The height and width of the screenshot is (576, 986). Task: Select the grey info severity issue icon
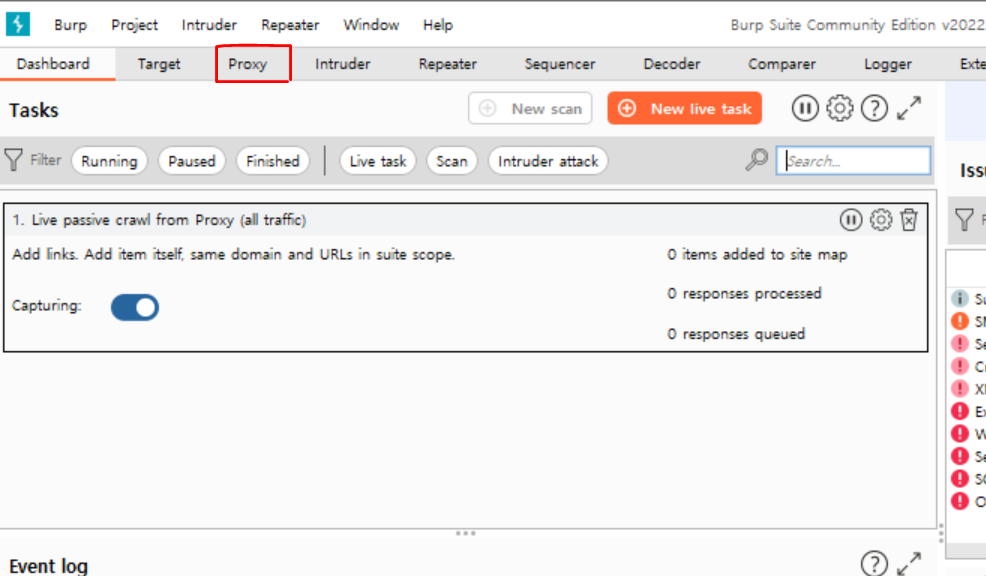pos(960,298)
